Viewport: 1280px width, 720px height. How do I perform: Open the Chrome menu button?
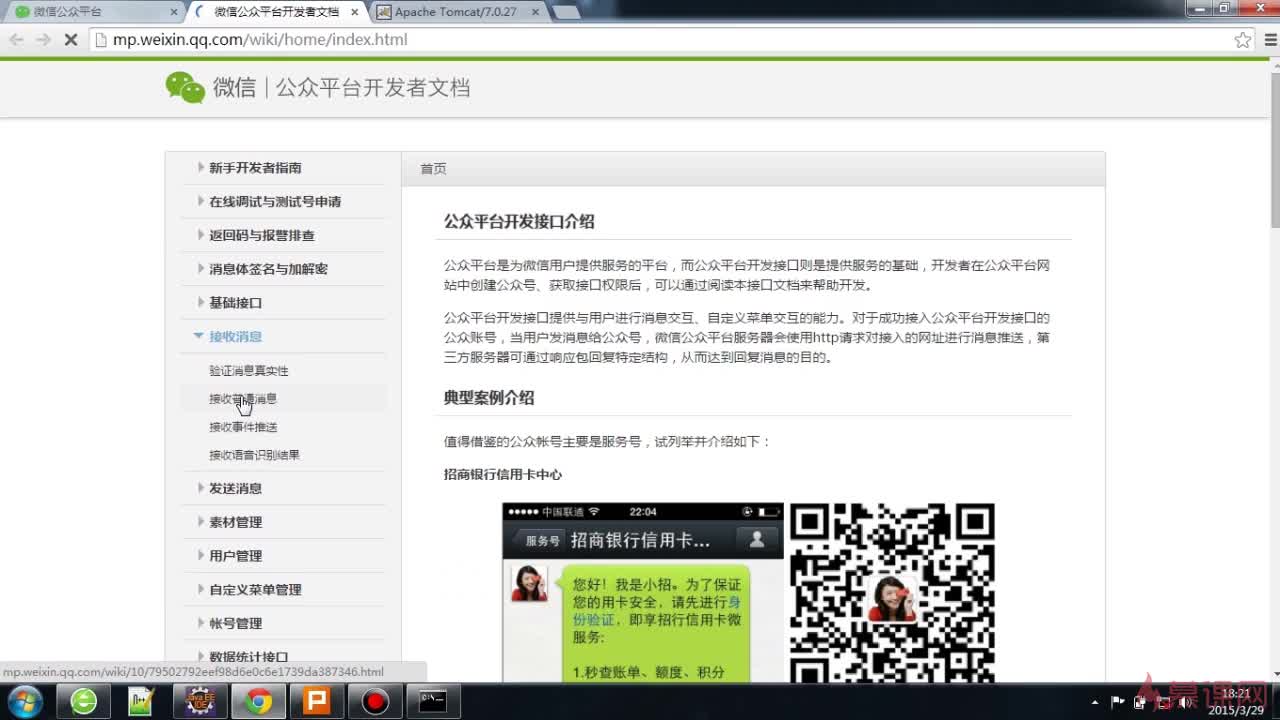tap(1269, 40)
